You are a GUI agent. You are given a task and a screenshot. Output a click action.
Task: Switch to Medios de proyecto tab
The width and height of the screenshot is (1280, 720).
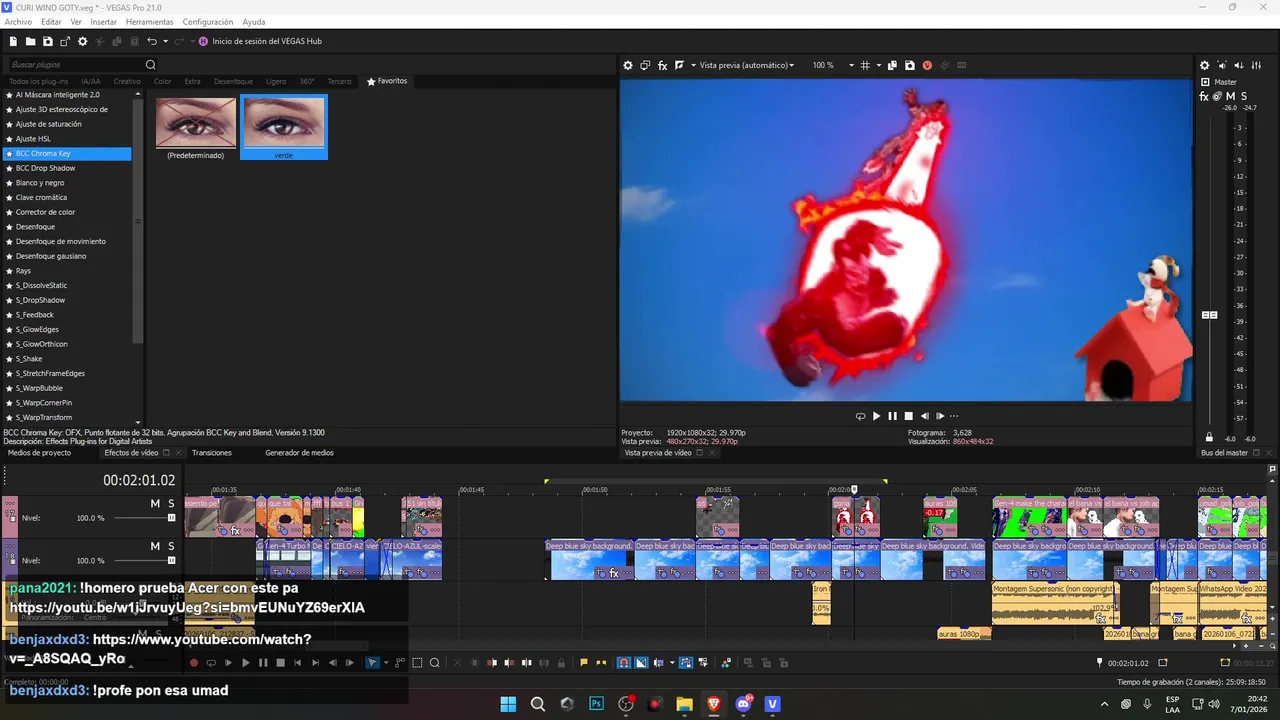39,453
